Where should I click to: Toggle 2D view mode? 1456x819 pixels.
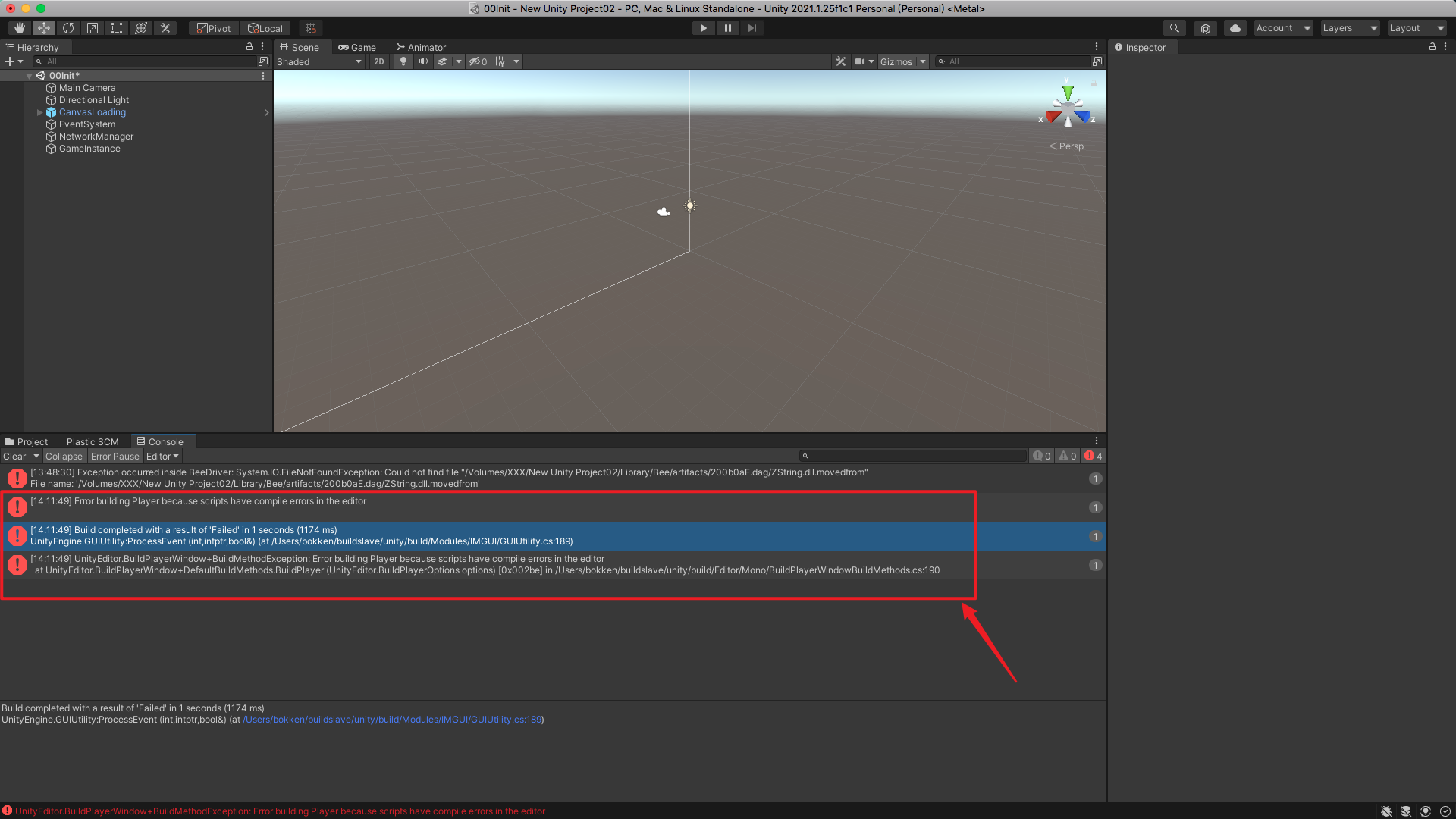[x=379, y=61]
